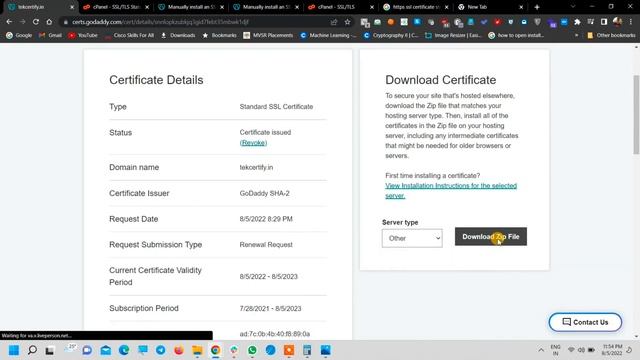This screenshot has height=360, width=640.
Task: Open the MVSR Placements bookmark
Action: pyautogui.click(x=268, y=36)
